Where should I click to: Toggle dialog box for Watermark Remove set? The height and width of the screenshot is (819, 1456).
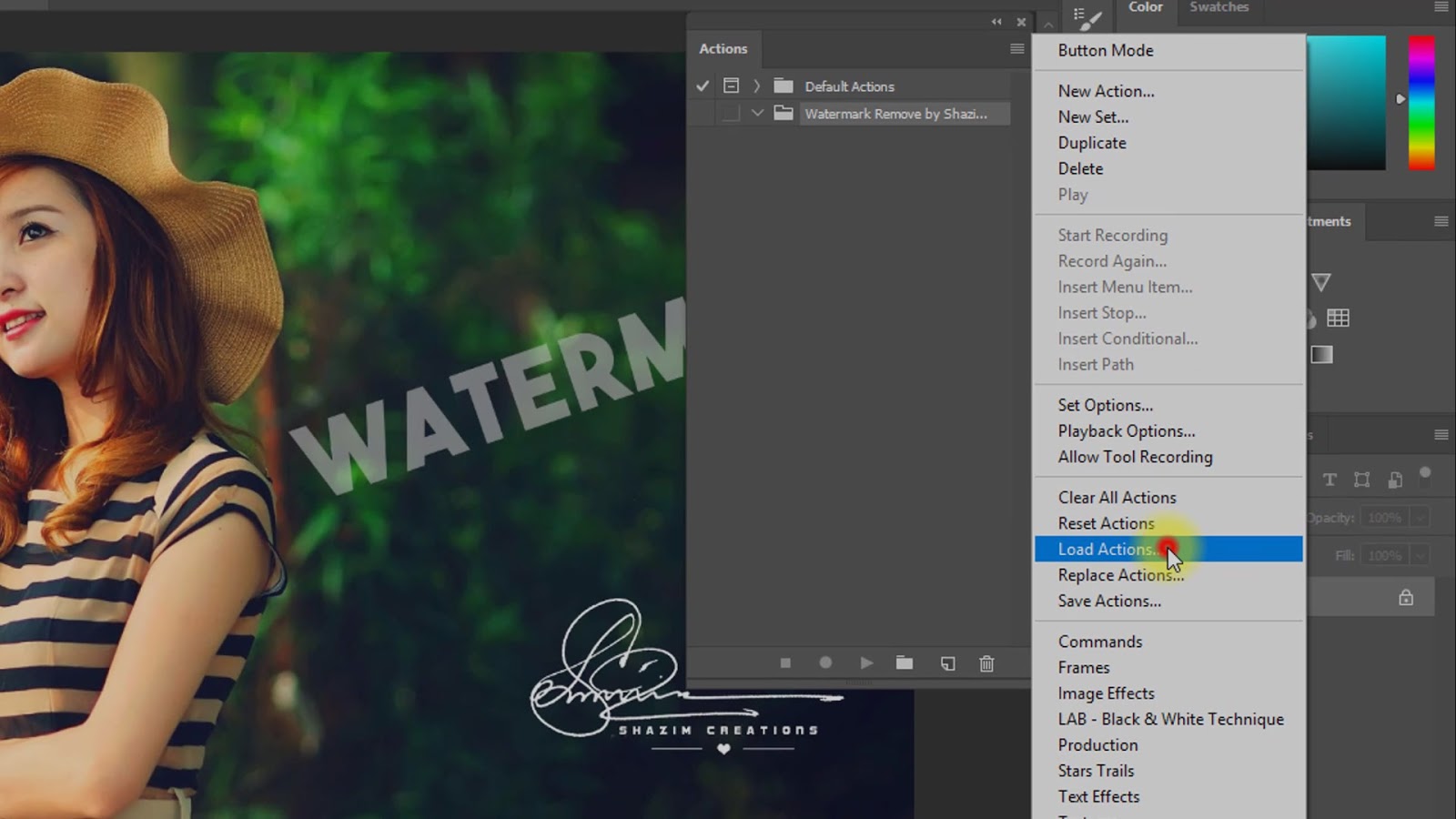click(x=731, y=113)
